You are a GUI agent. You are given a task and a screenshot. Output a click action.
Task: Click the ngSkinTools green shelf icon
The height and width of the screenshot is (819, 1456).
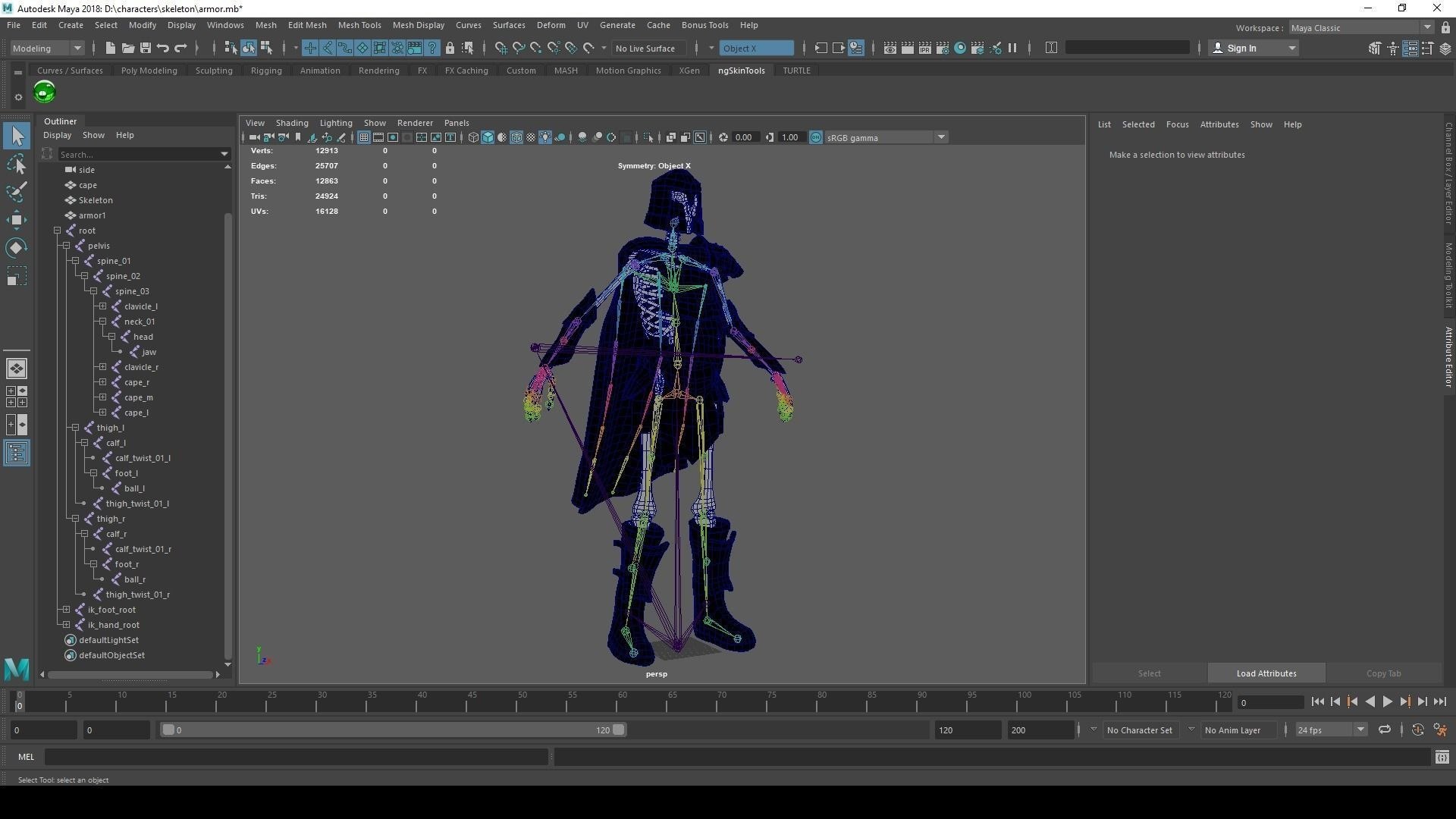click(x=45, y=93)
